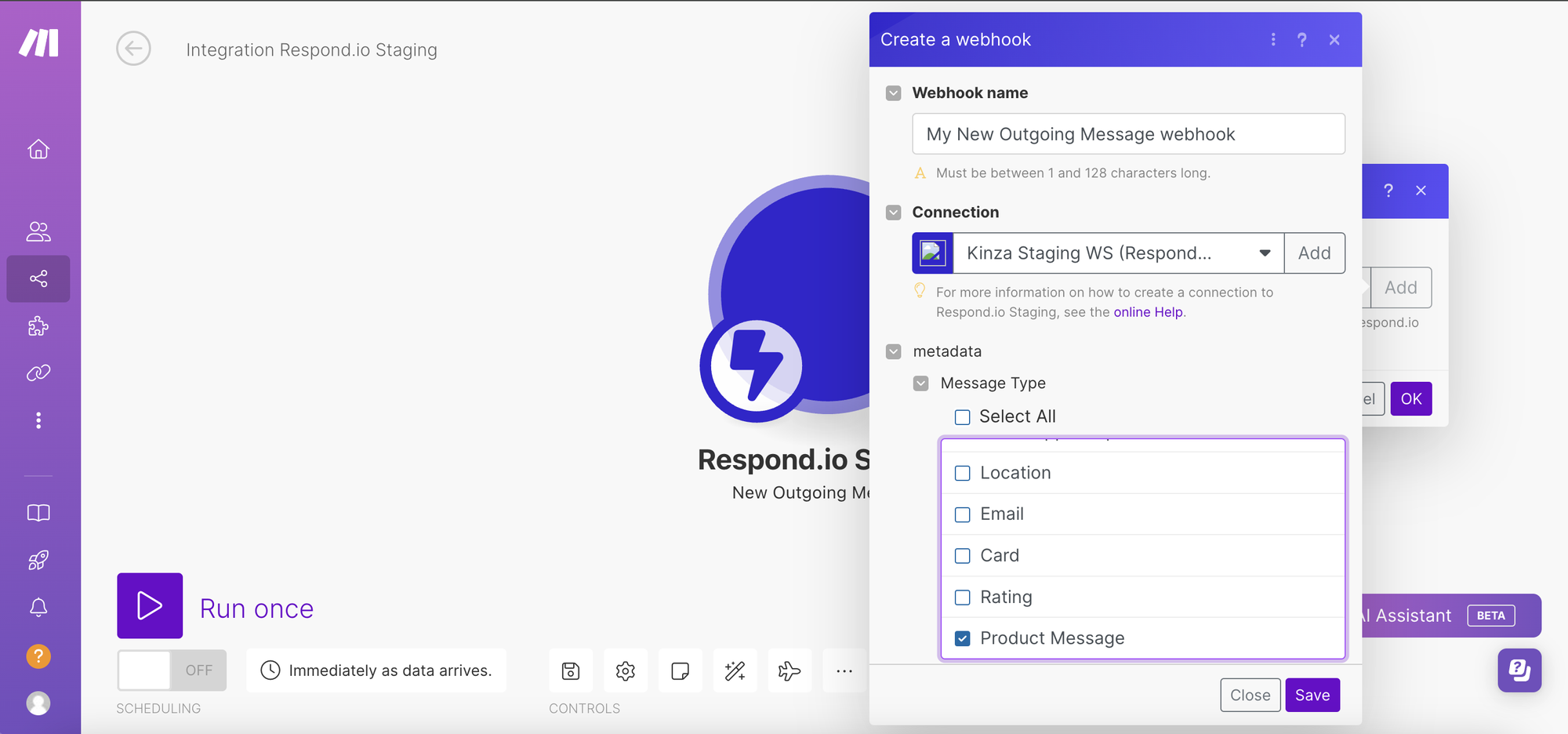Click the explain flow airplane icon

coord(789,670)
